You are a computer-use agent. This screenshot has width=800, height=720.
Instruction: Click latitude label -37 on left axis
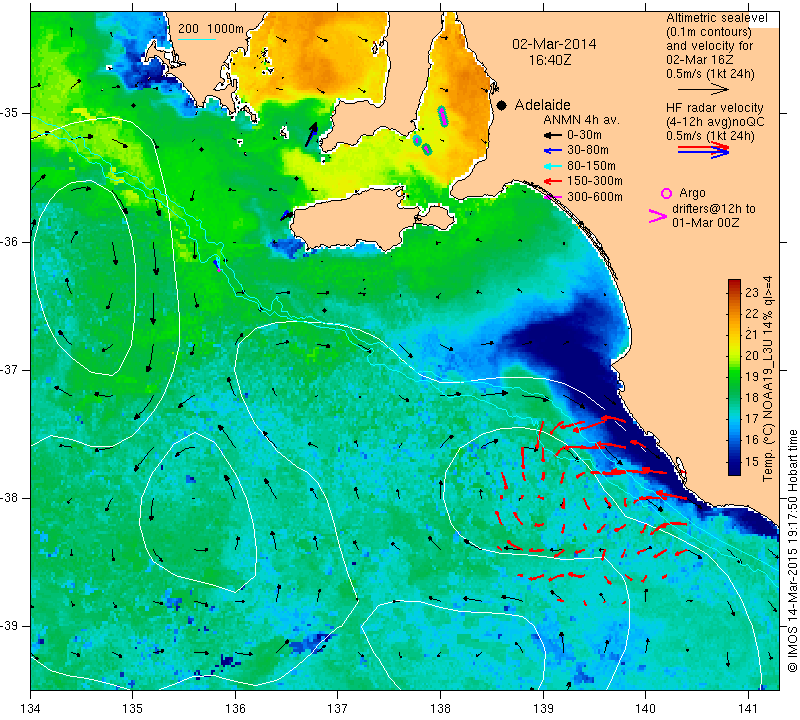point(11,369)
